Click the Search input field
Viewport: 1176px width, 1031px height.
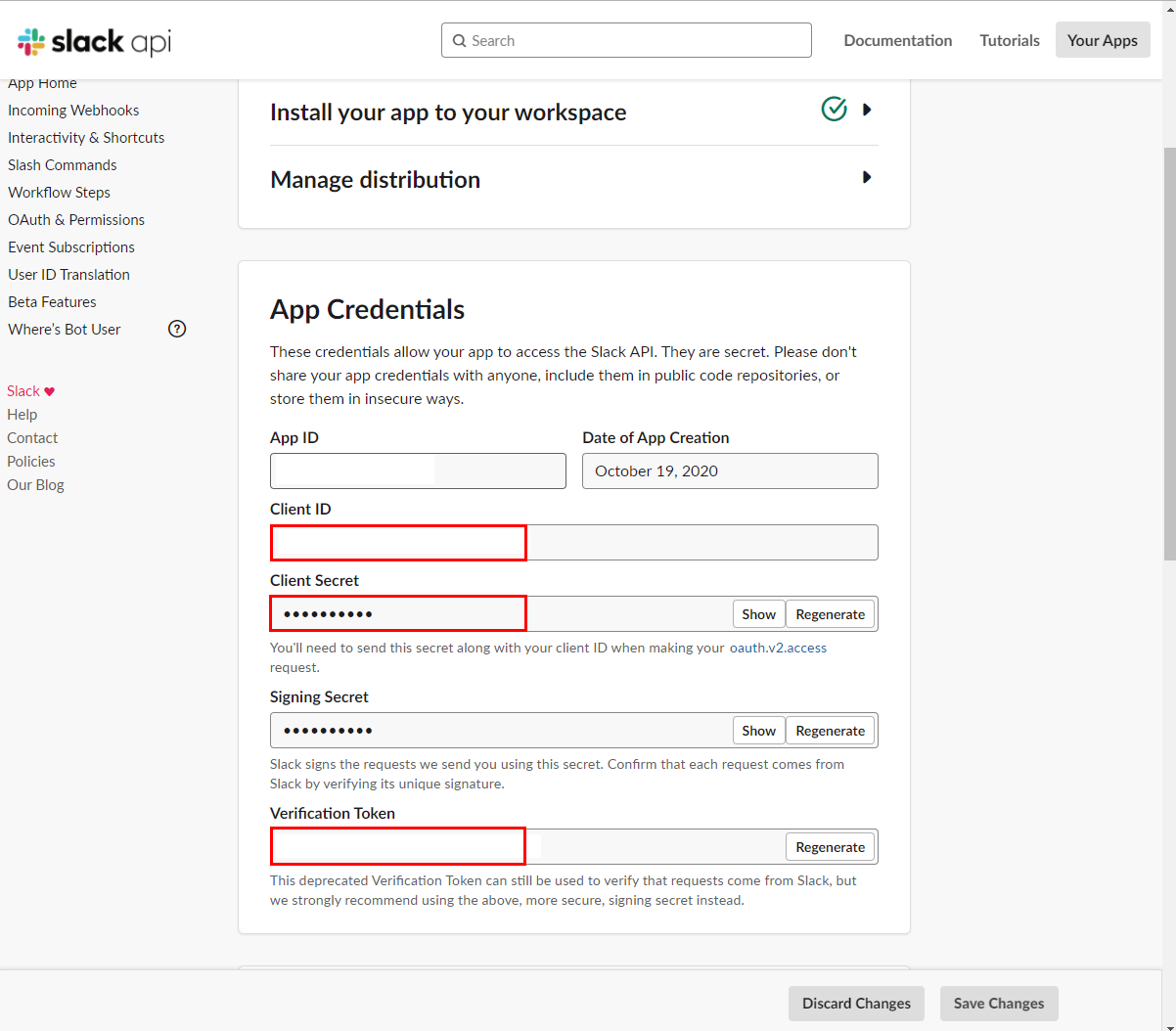(x=626, y=40)
